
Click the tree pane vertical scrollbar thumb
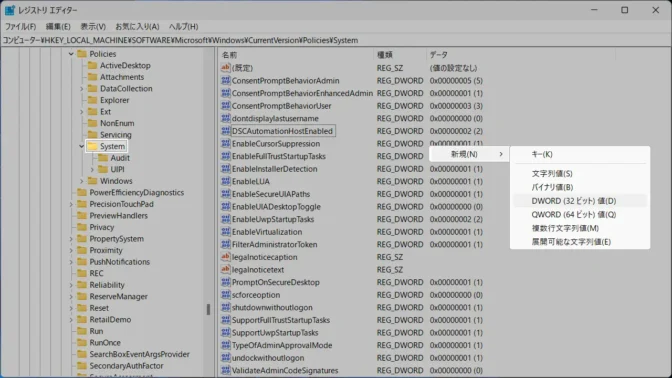click(x=208, y=309)
